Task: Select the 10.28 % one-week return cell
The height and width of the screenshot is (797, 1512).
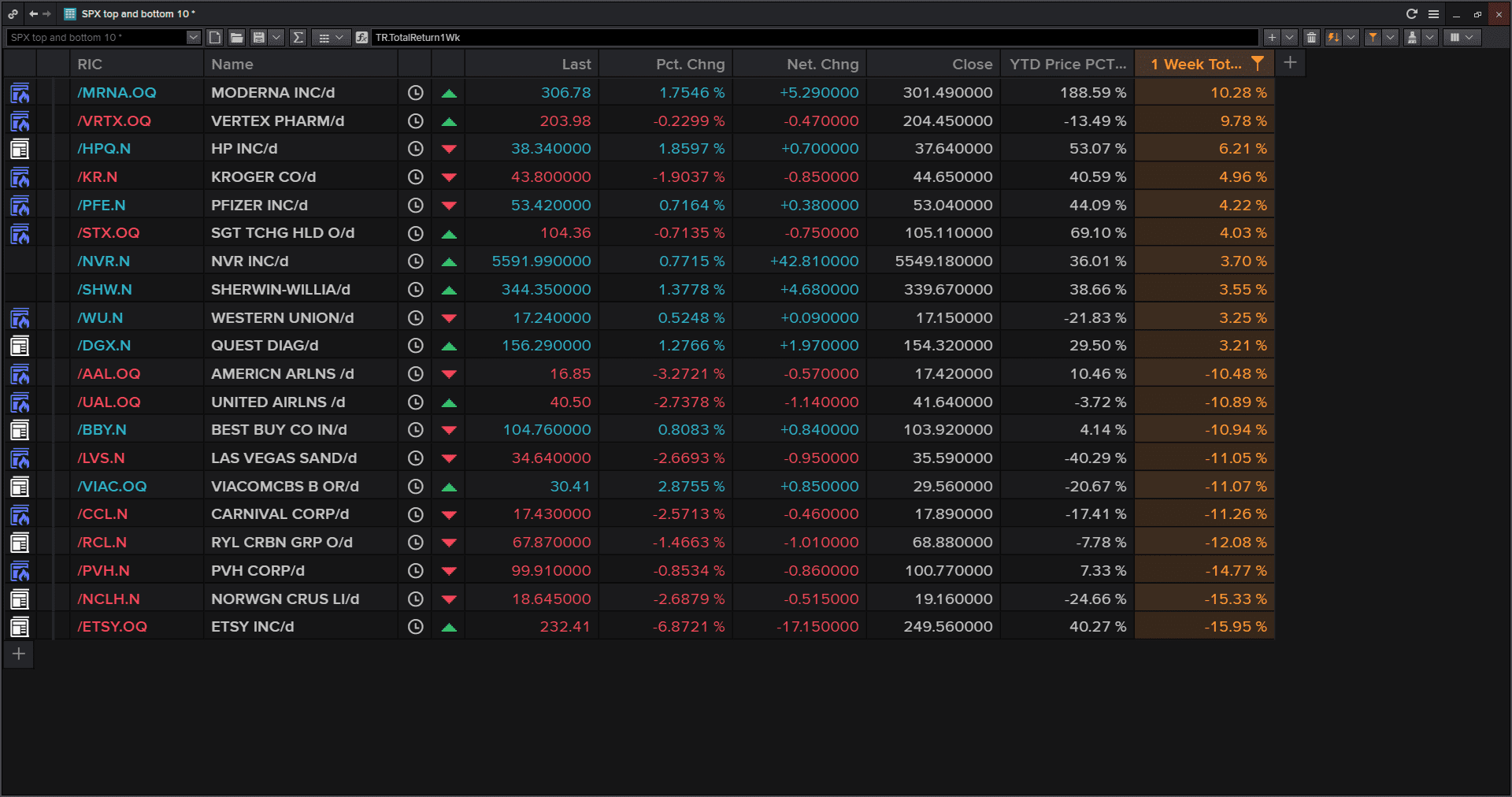Action: click(1205, 93)
